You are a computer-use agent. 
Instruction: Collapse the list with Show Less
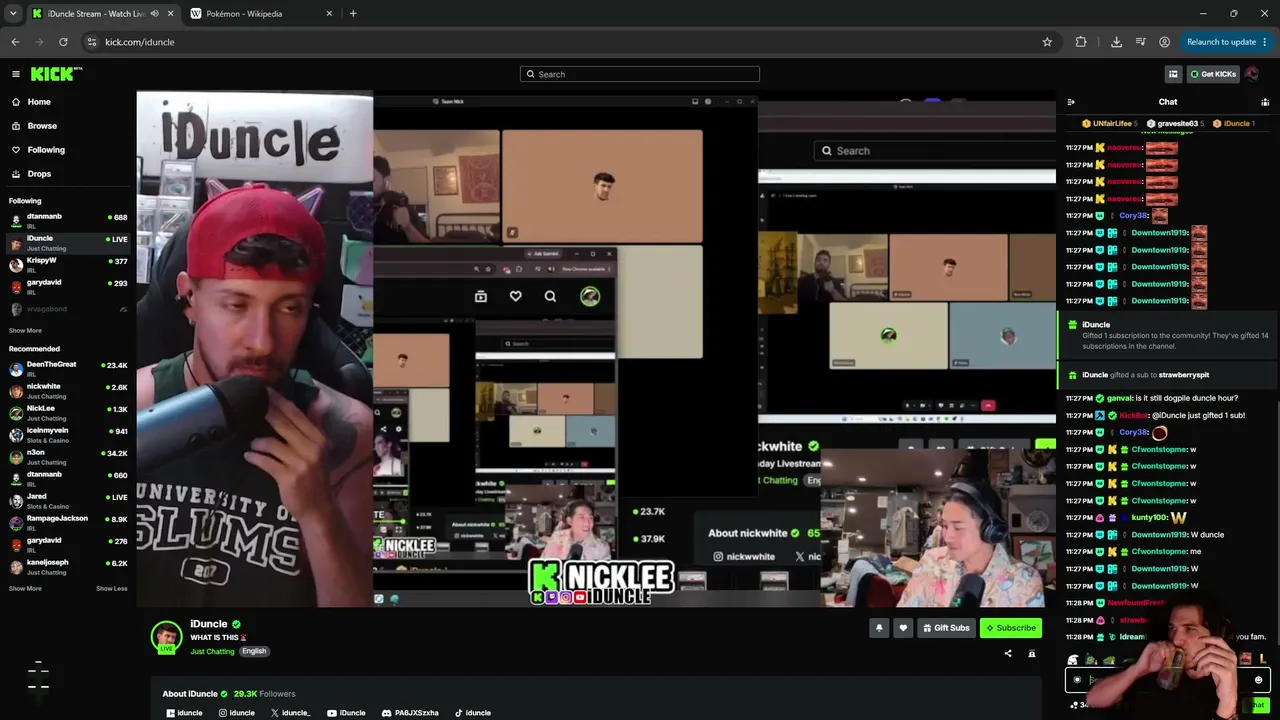click(x=112, y=588)
